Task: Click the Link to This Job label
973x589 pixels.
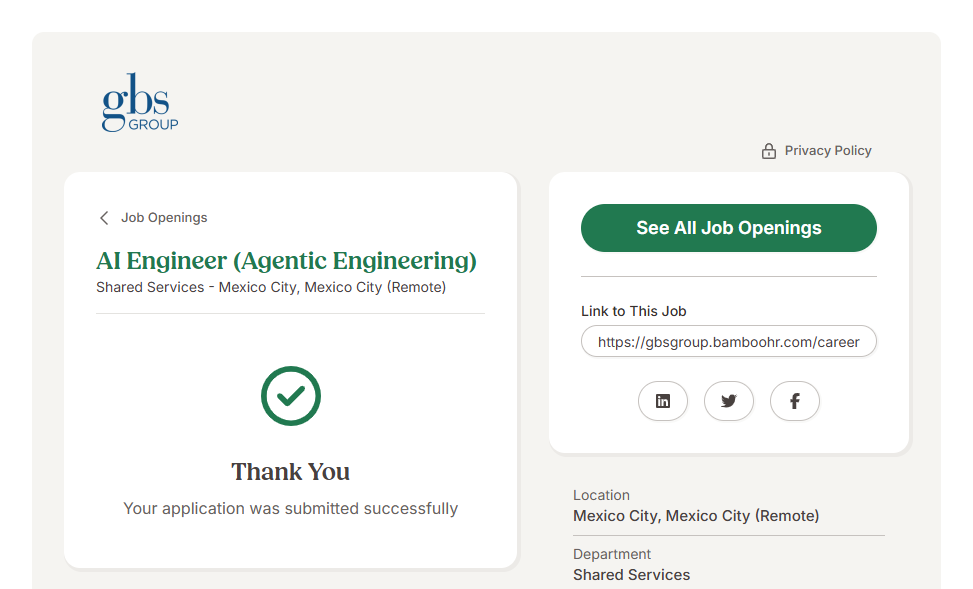Action: click(x=633, y=311)
